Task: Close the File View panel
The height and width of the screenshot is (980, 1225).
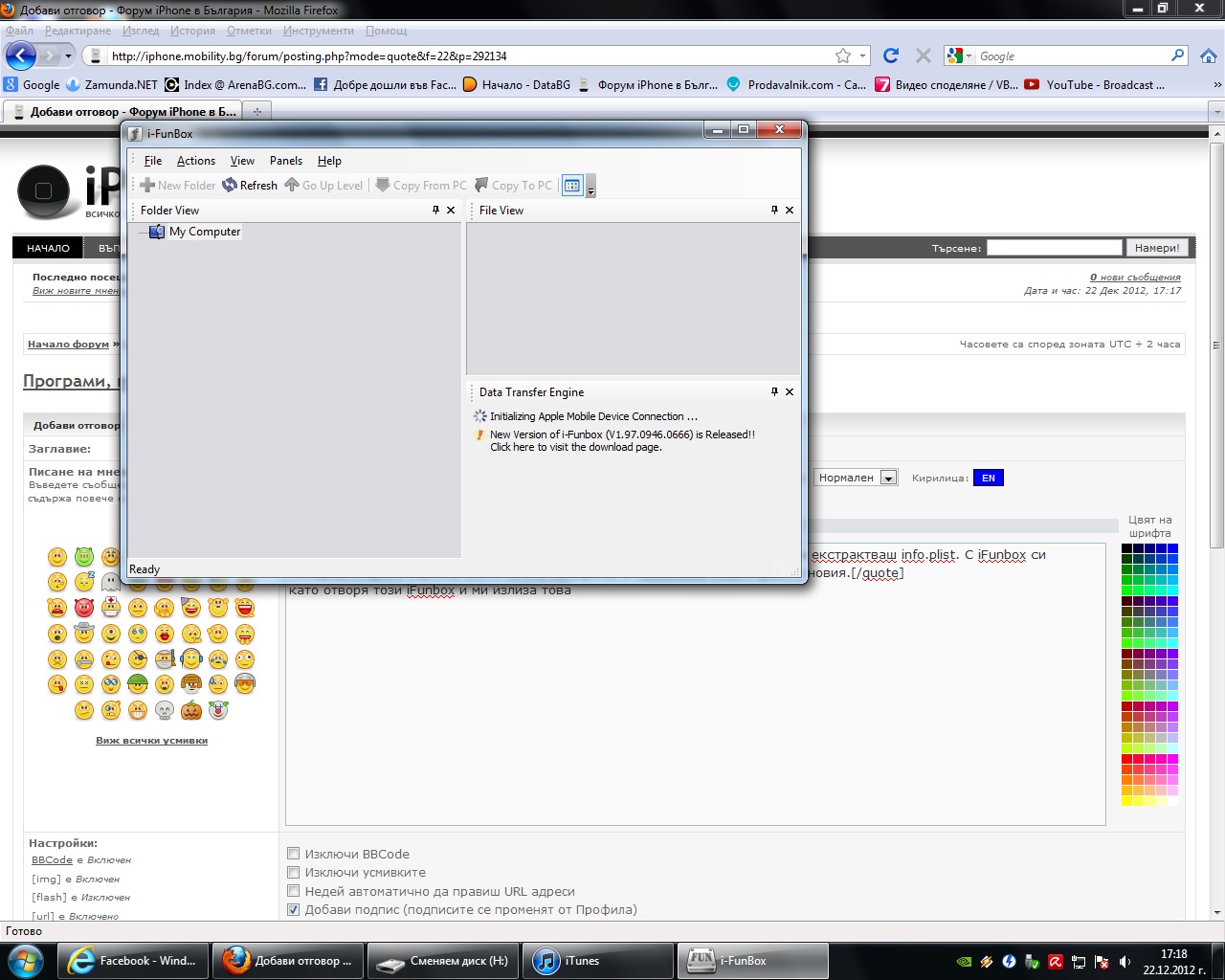Action: point(790,210)
